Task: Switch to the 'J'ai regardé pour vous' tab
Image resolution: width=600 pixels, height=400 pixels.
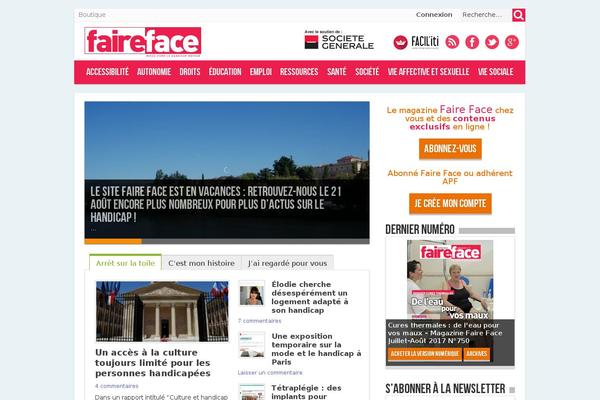Action: pyautogui.click(x=287, y=263)
